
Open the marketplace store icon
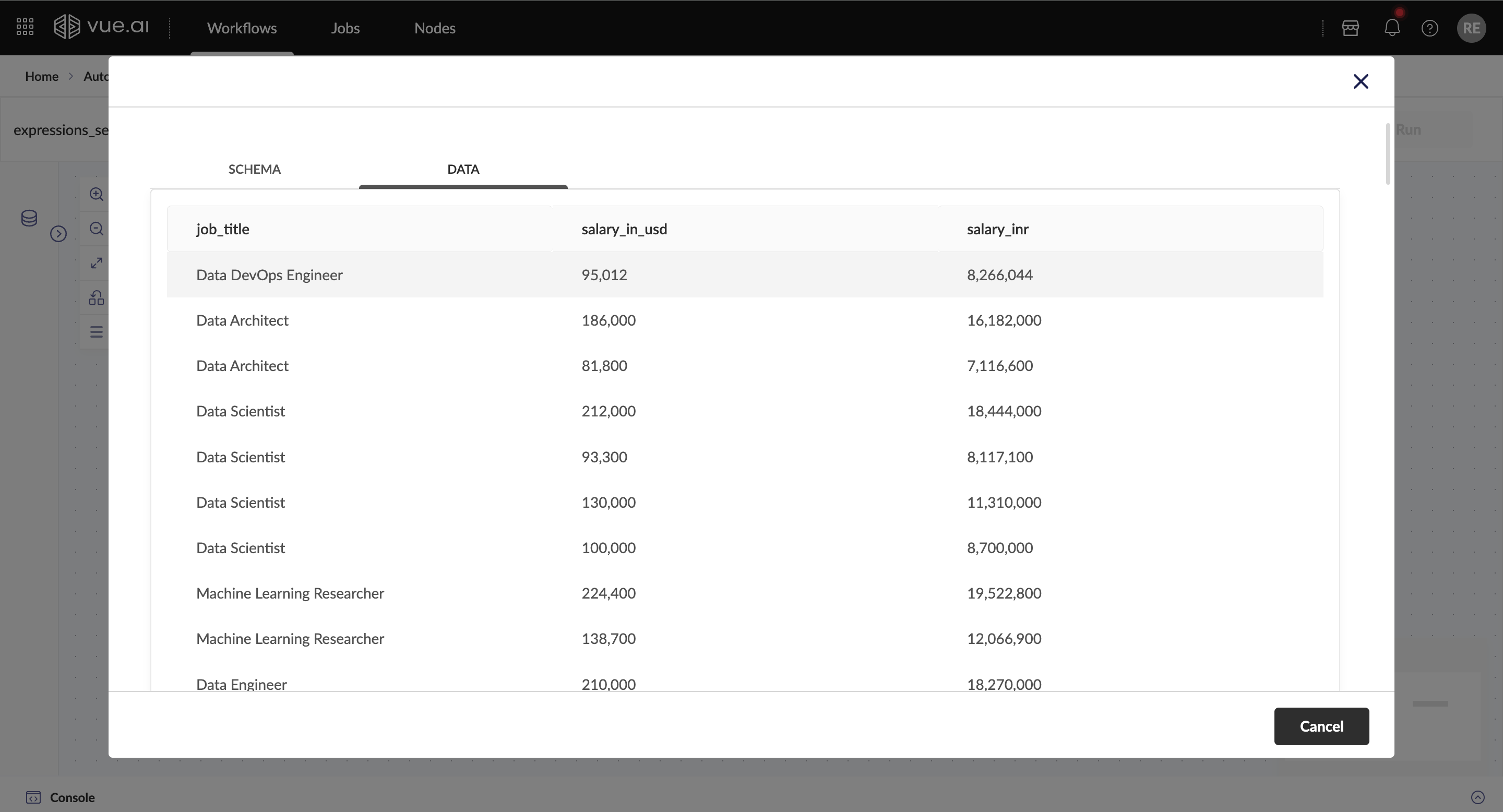point(1350,28)
